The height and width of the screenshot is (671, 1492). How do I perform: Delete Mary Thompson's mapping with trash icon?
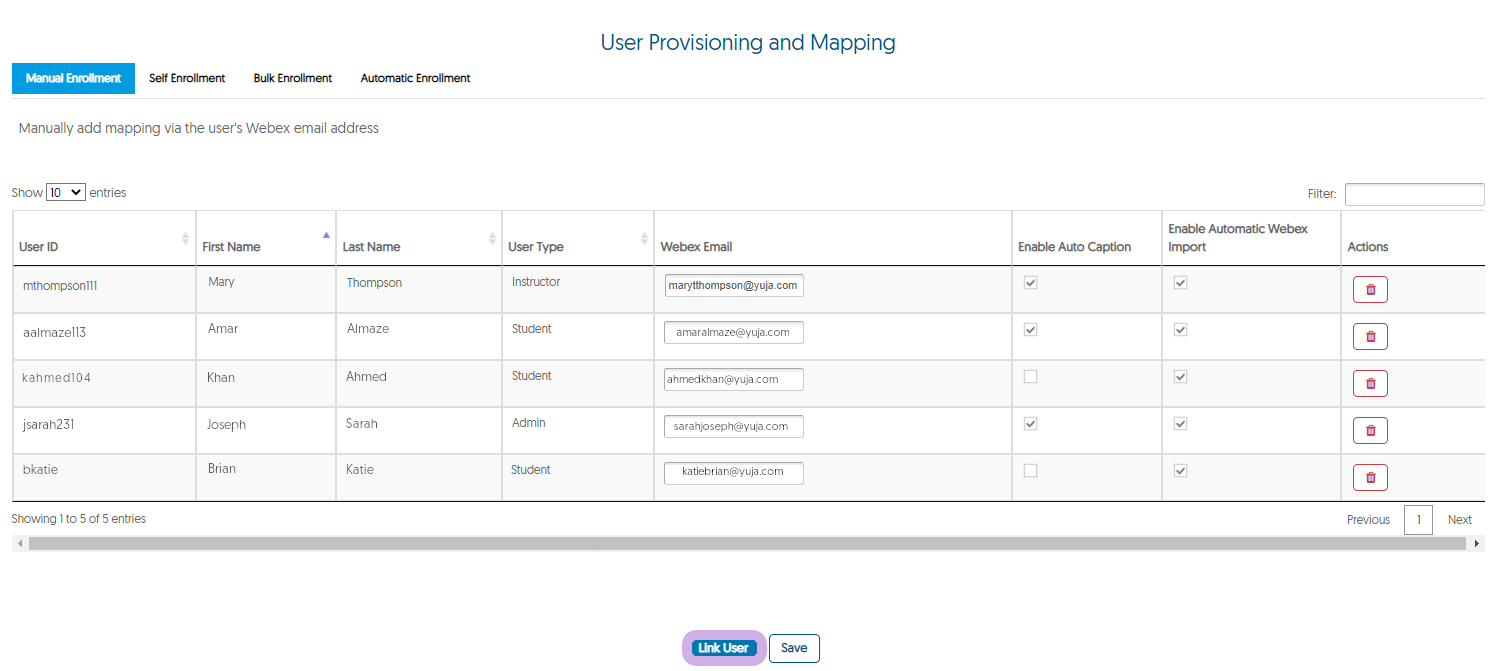1370,289
